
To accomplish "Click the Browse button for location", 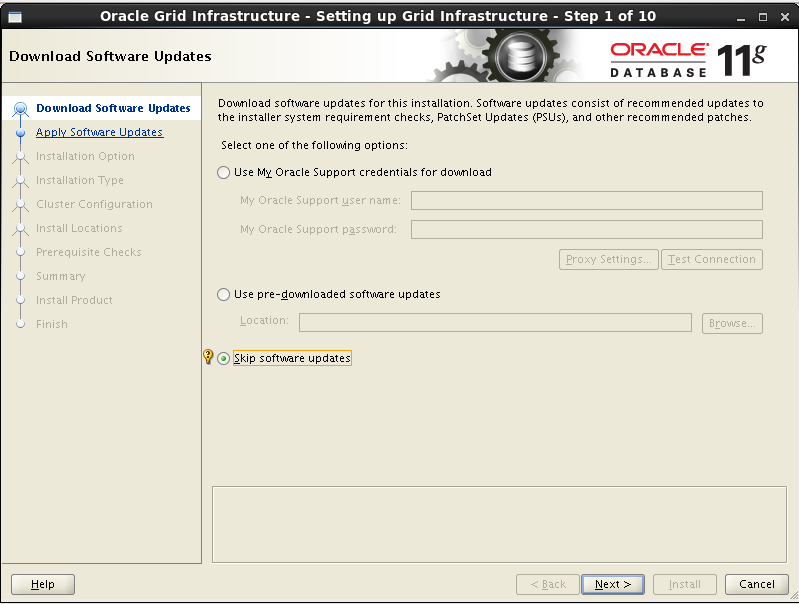I will [732, 323].
